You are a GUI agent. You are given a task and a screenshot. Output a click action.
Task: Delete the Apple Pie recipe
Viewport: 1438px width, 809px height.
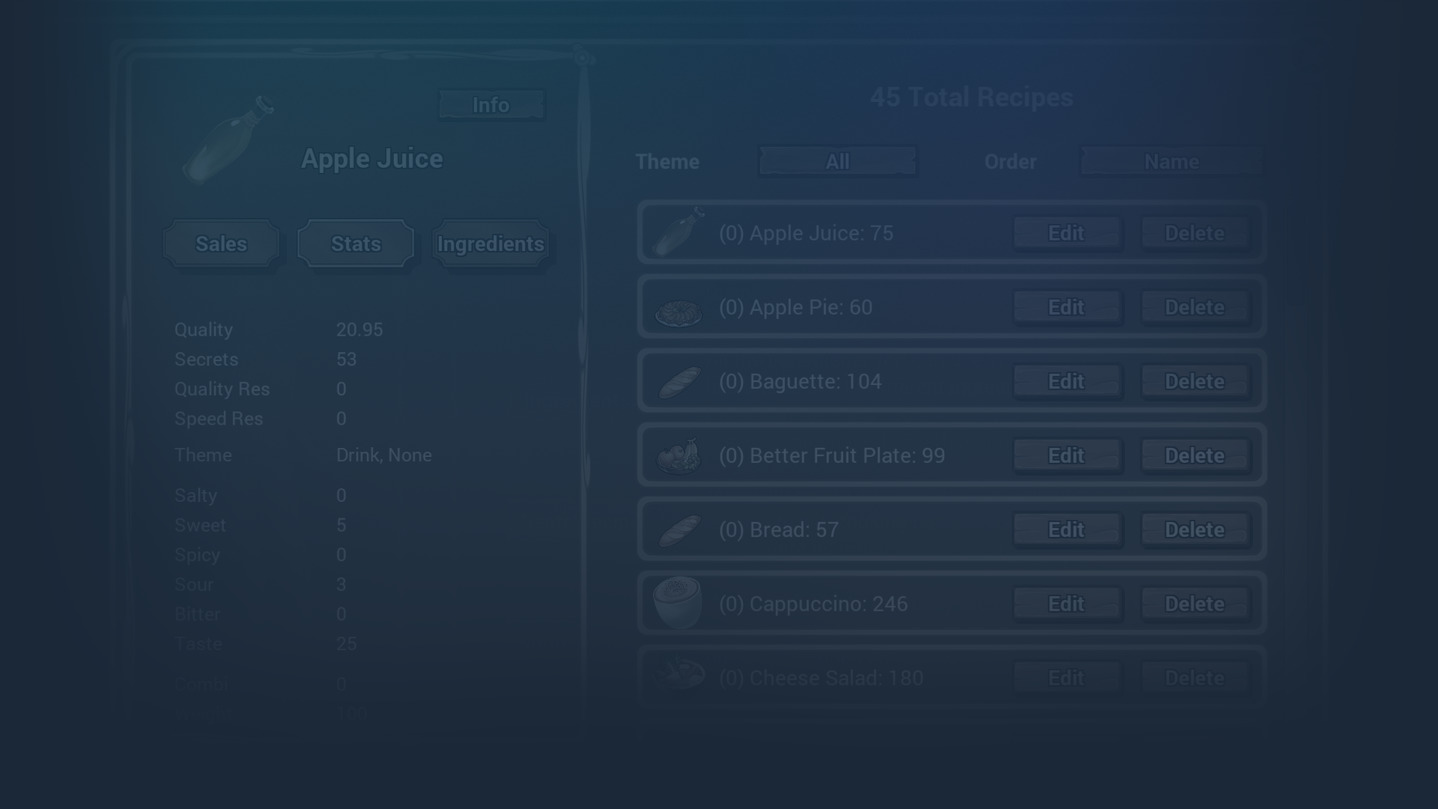coord(1194,307)
